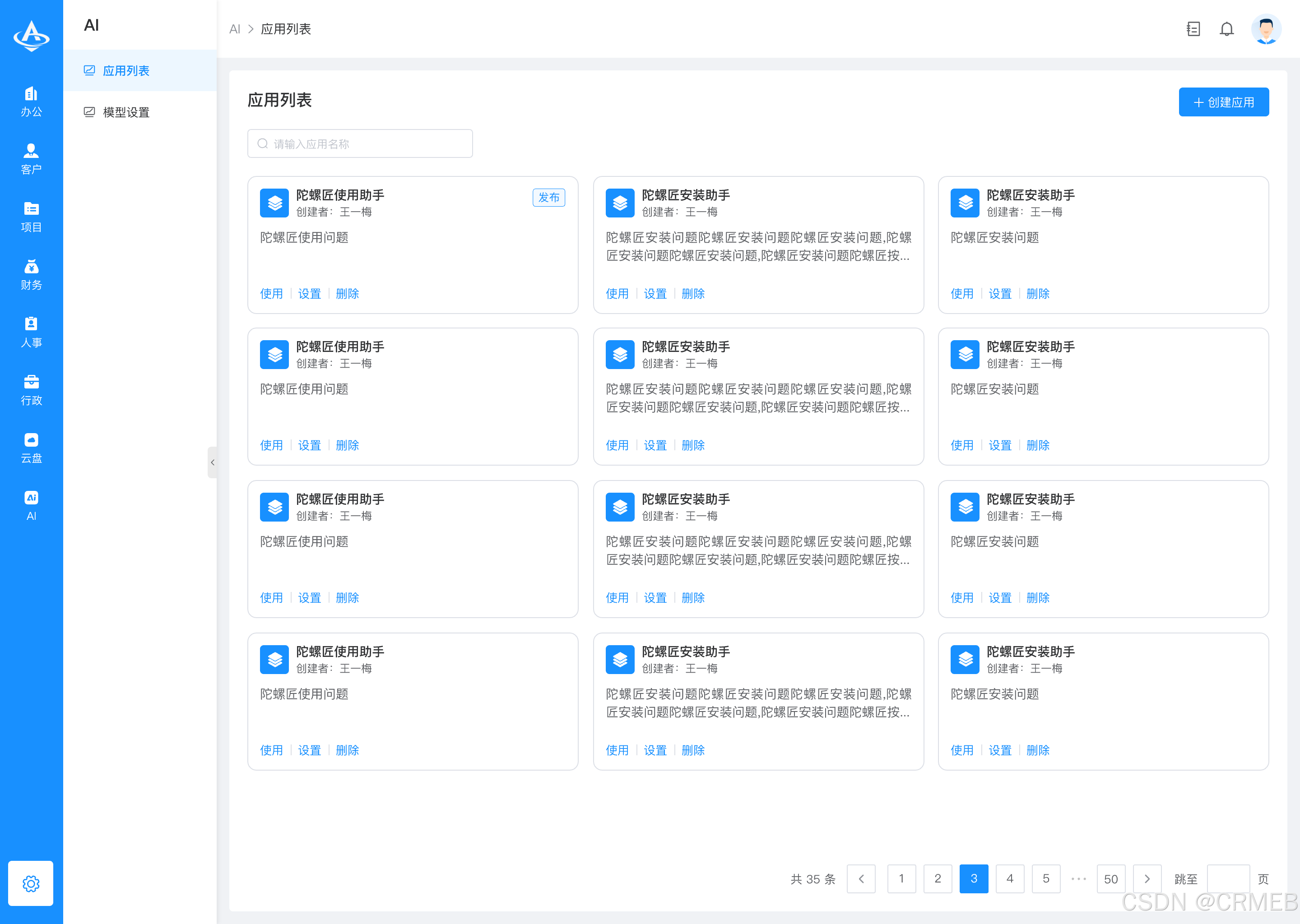Open settings via the gear icon at bottom left
This screenshot has height=924, width=1300.
(x=31, y=883)
